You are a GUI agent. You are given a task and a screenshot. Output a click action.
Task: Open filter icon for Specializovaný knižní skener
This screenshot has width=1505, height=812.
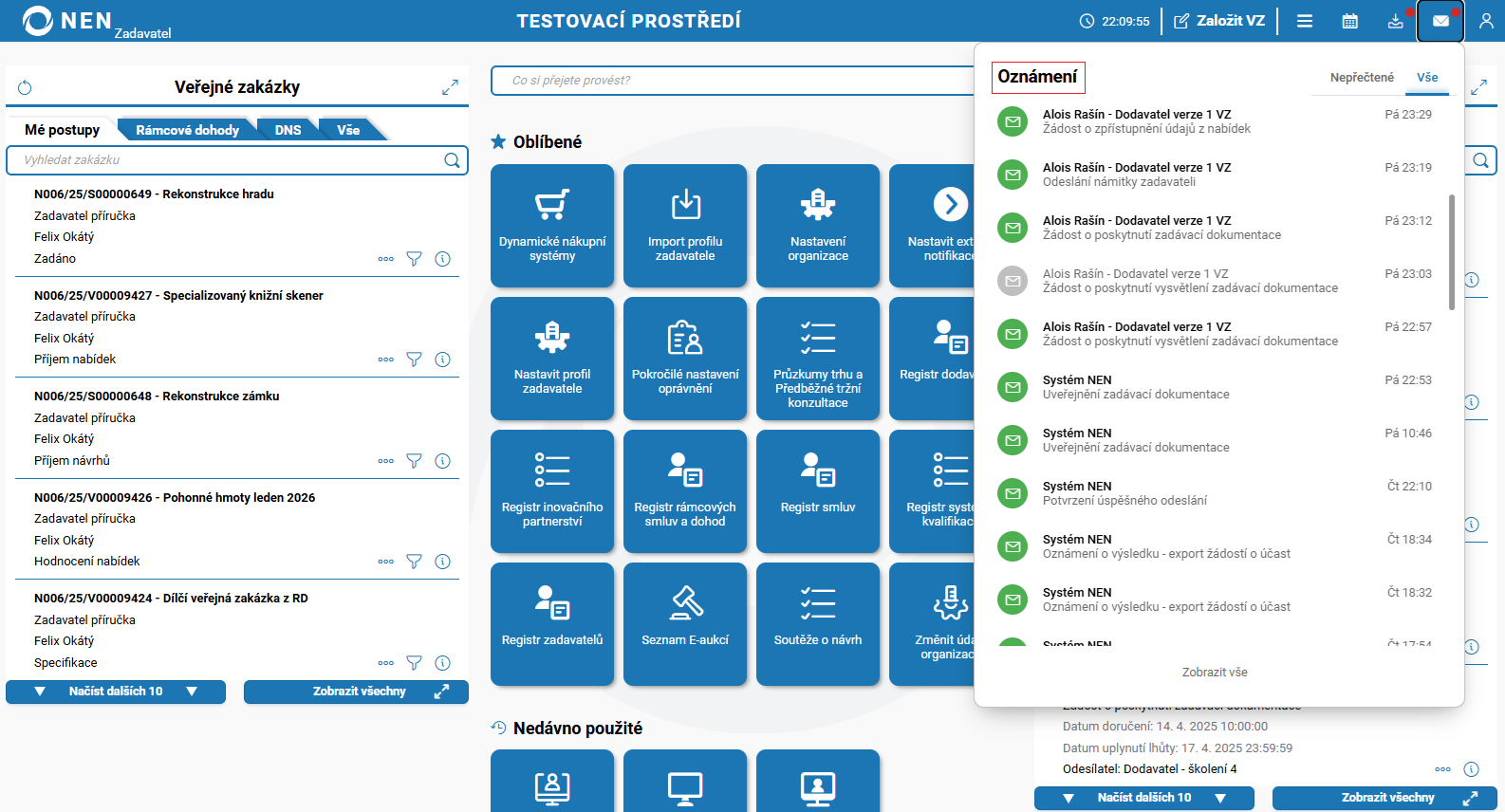coord(414,360)
